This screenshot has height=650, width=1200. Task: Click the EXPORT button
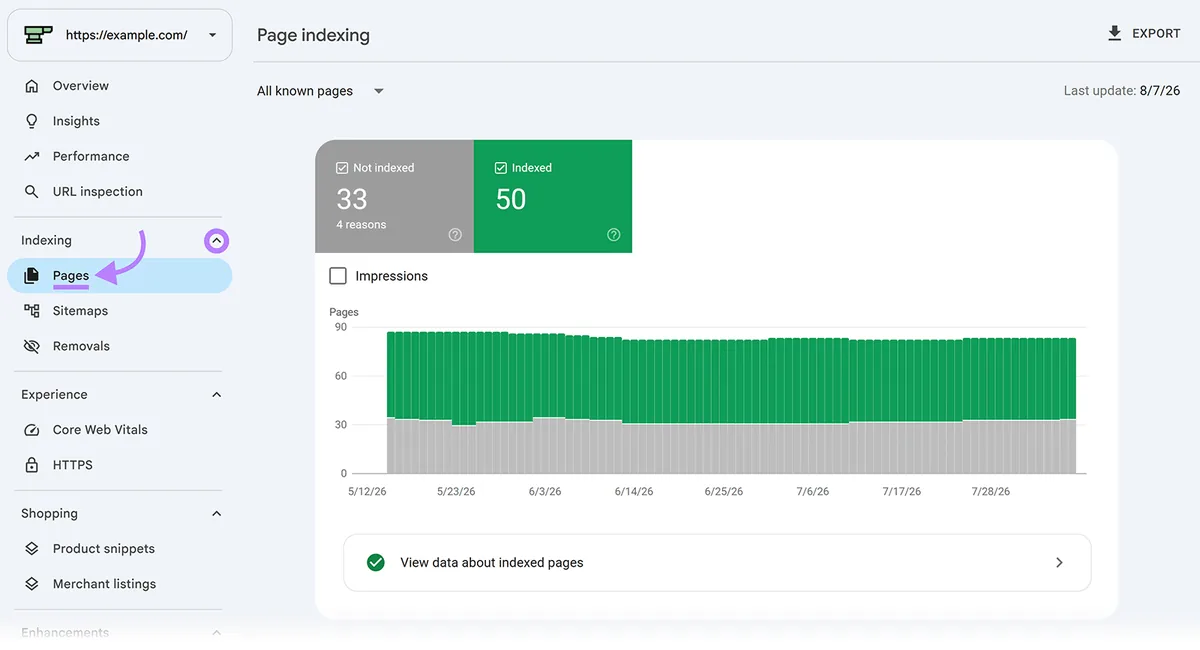1144,34
